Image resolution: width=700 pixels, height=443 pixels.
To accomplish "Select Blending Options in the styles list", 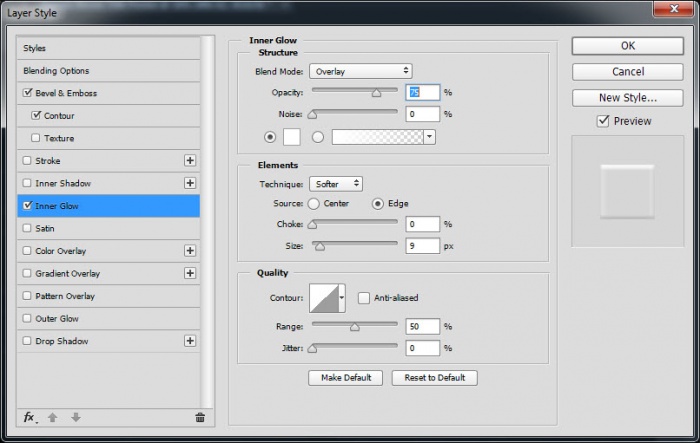I will pyautogui.click(x=56, y=71).
